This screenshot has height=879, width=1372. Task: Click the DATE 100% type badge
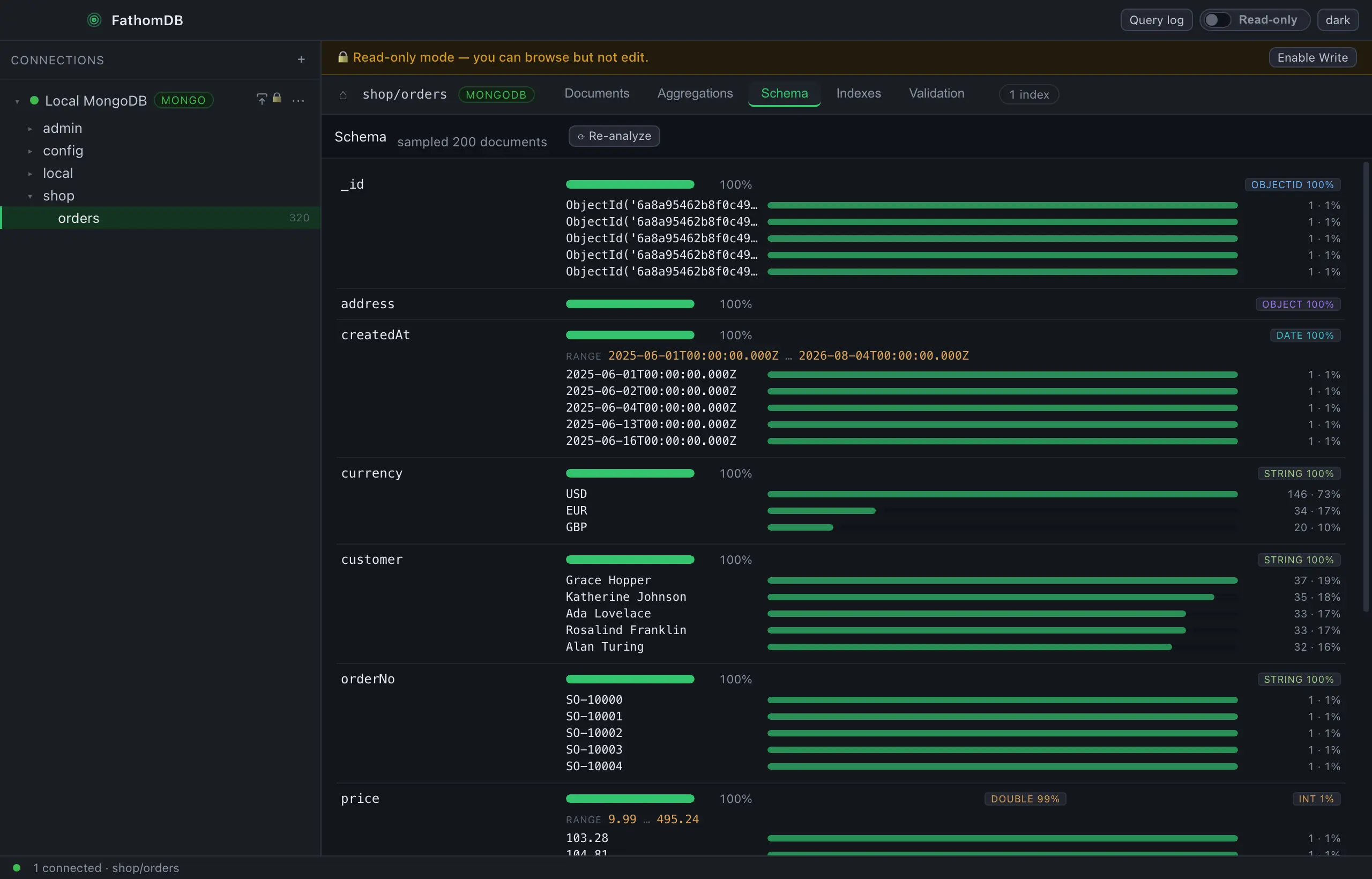1304,335
